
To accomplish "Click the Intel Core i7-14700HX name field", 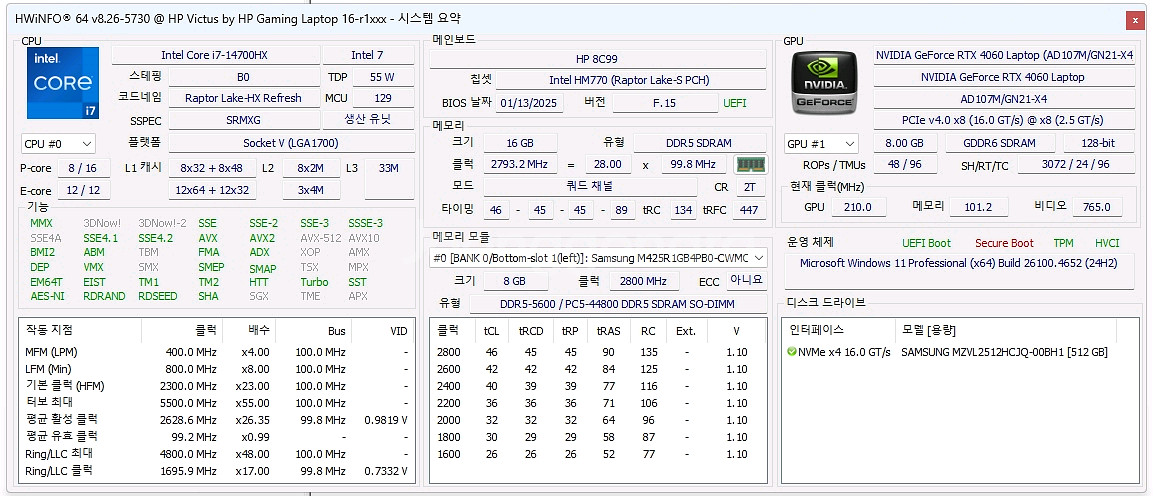I will [x=215, y=55].
